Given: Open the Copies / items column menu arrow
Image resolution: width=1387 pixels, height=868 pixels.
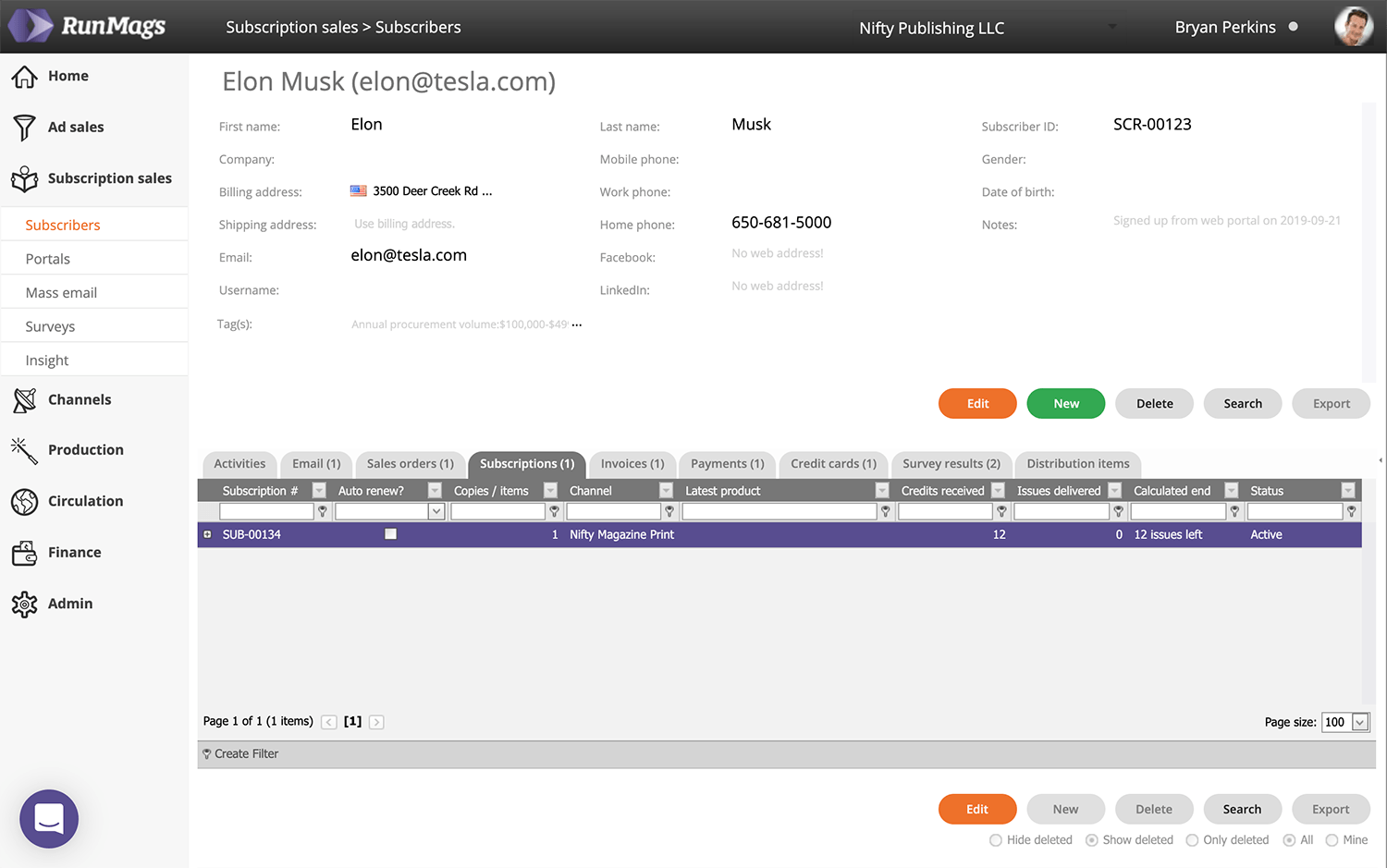Looking at the screenshot, I should [550, 491].
